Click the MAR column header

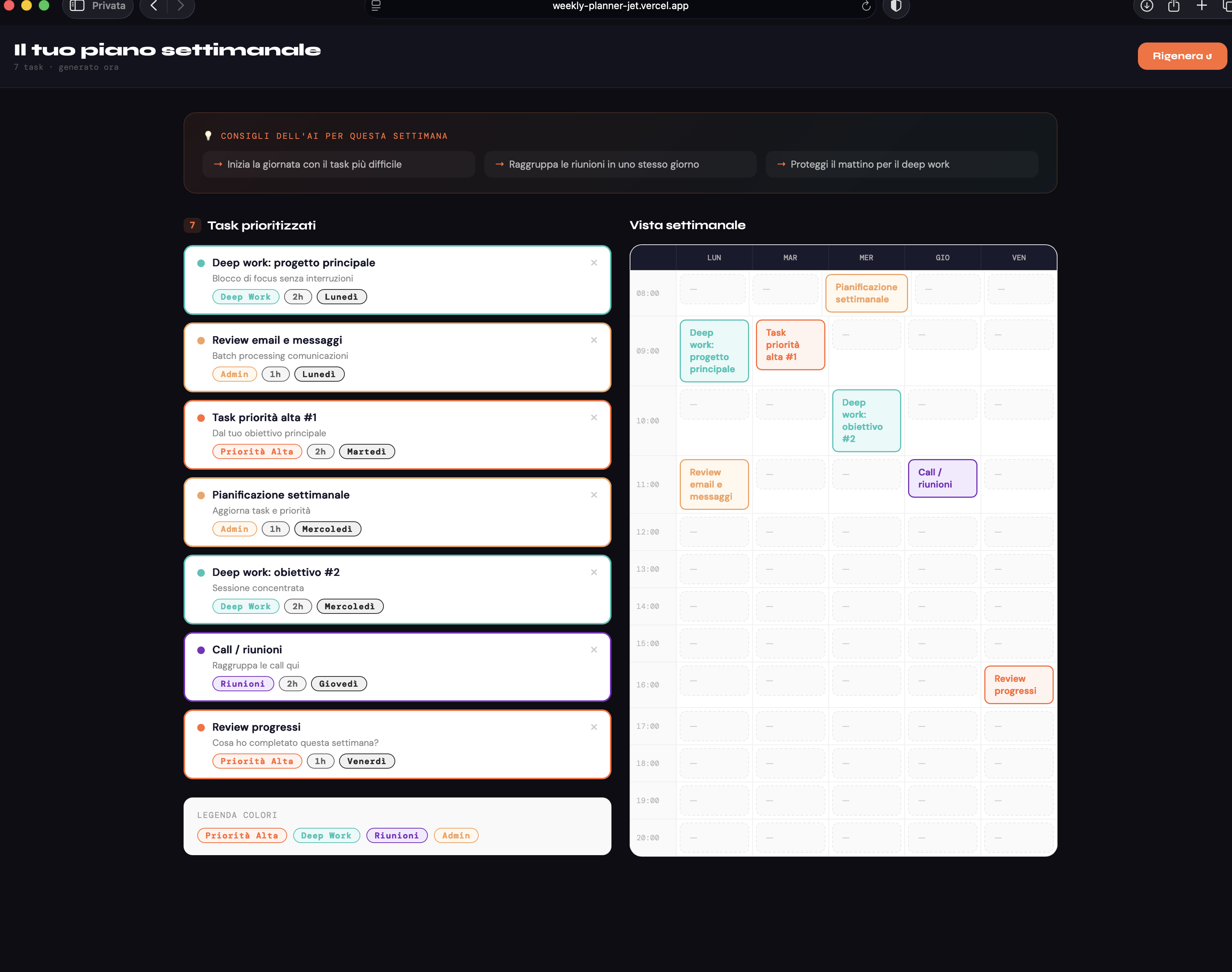pyautogui.click(x=790, y=258)
